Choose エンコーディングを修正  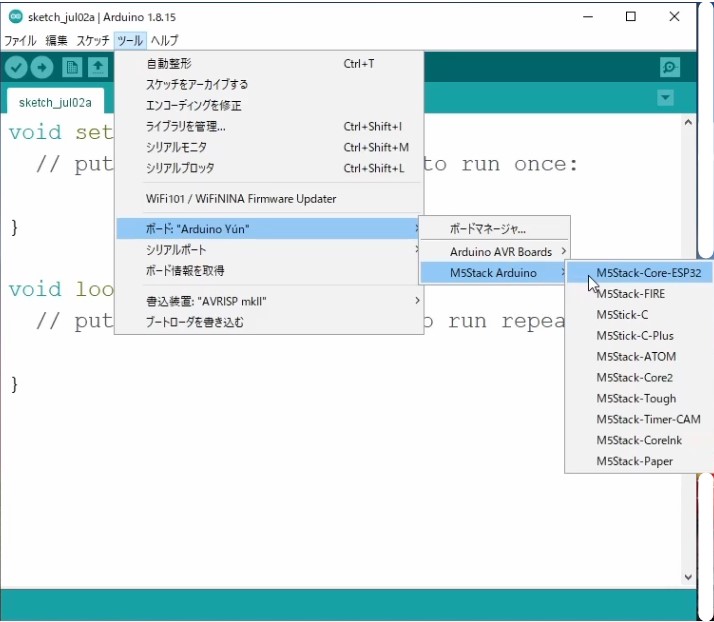click(270, 105)
